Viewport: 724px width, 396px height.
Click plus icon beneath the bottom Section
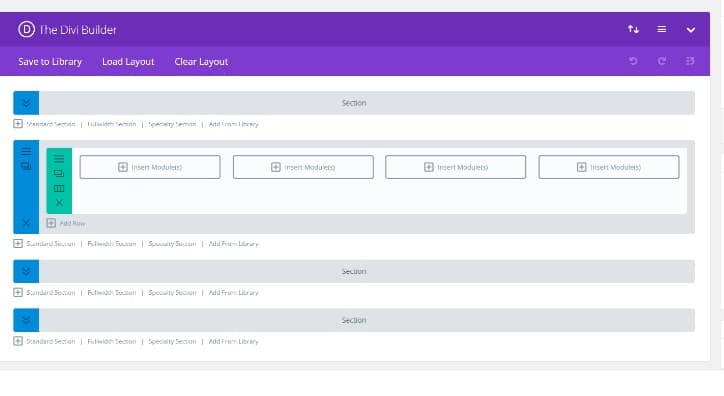click(18, 341)
